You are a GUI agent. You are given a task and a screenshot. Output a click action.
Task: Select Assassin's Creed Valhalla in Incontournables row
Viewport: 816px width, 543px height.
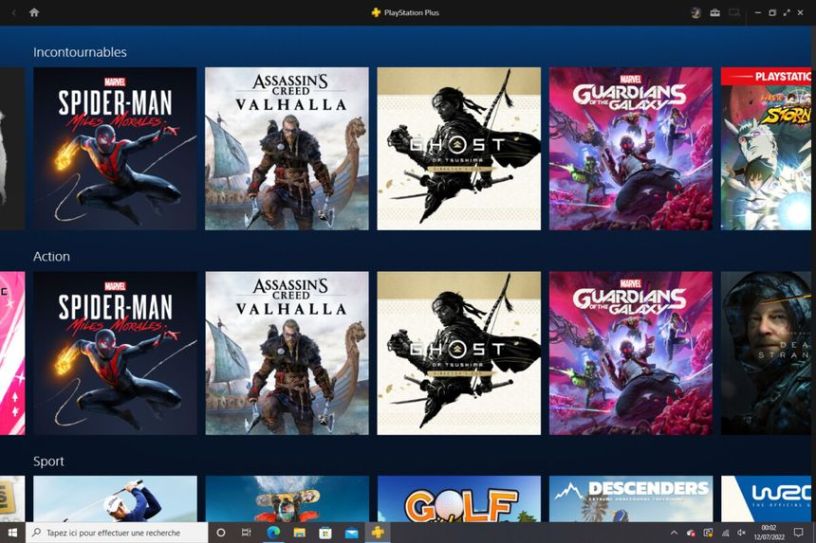click(x=287, y=148)
